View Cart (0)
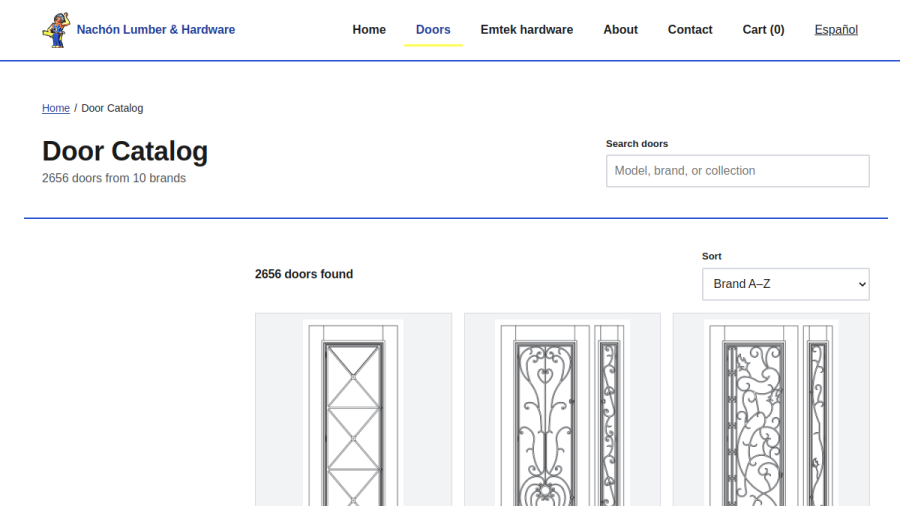The image size is (900, 506). click(x=763, y=30)
